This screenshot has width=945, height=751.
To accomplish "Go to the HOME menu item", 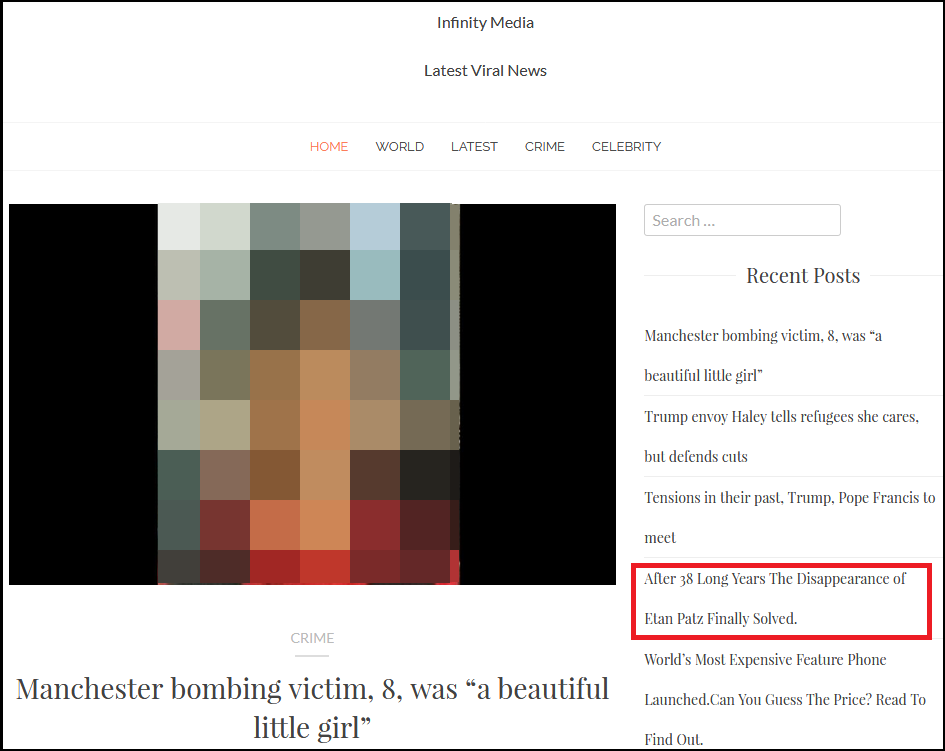I will click(329, 146).
